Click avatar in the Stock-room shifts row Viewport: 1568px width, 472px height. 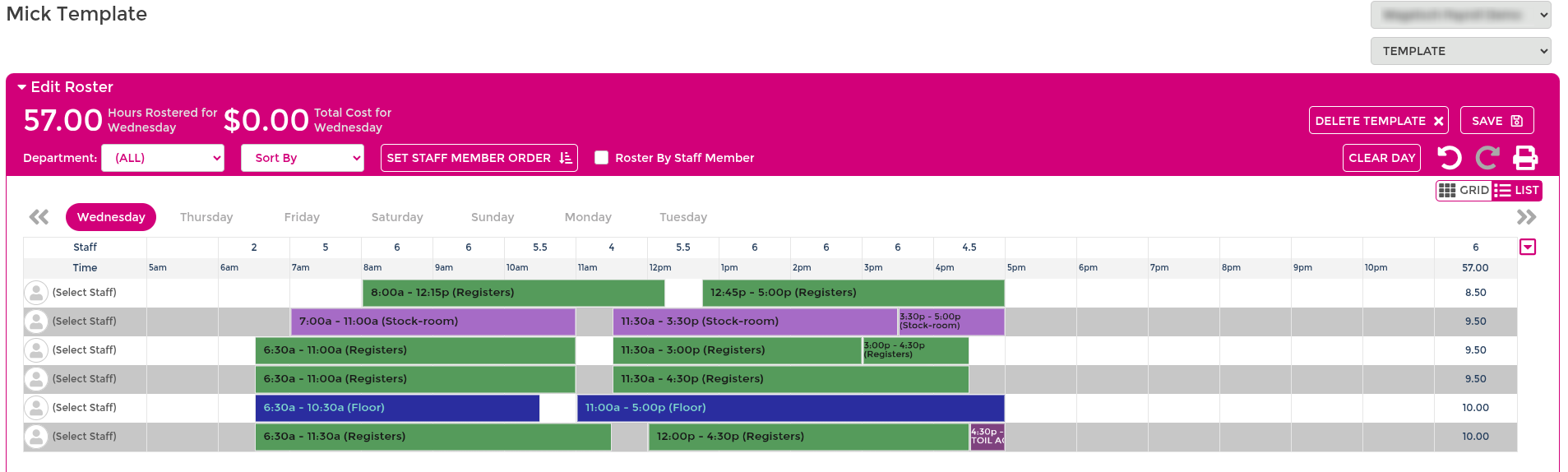tap(36, 322)
